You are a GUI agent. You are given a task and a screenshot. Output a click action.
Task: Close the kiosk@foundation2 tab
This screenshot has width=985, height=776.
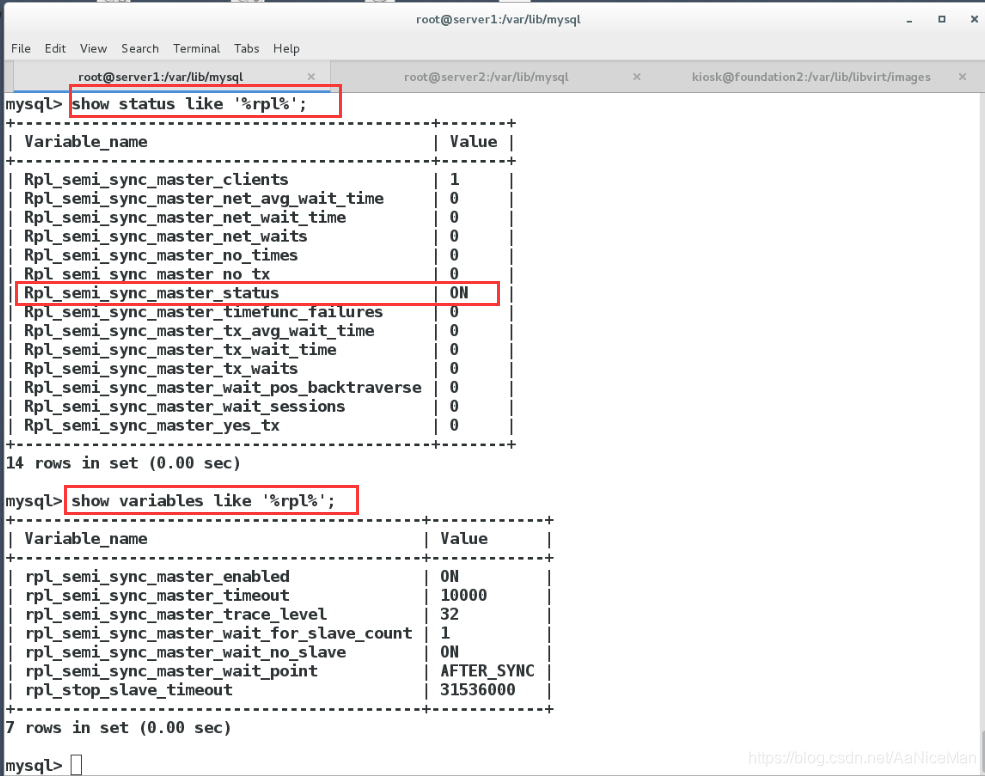tap(962, 77)
